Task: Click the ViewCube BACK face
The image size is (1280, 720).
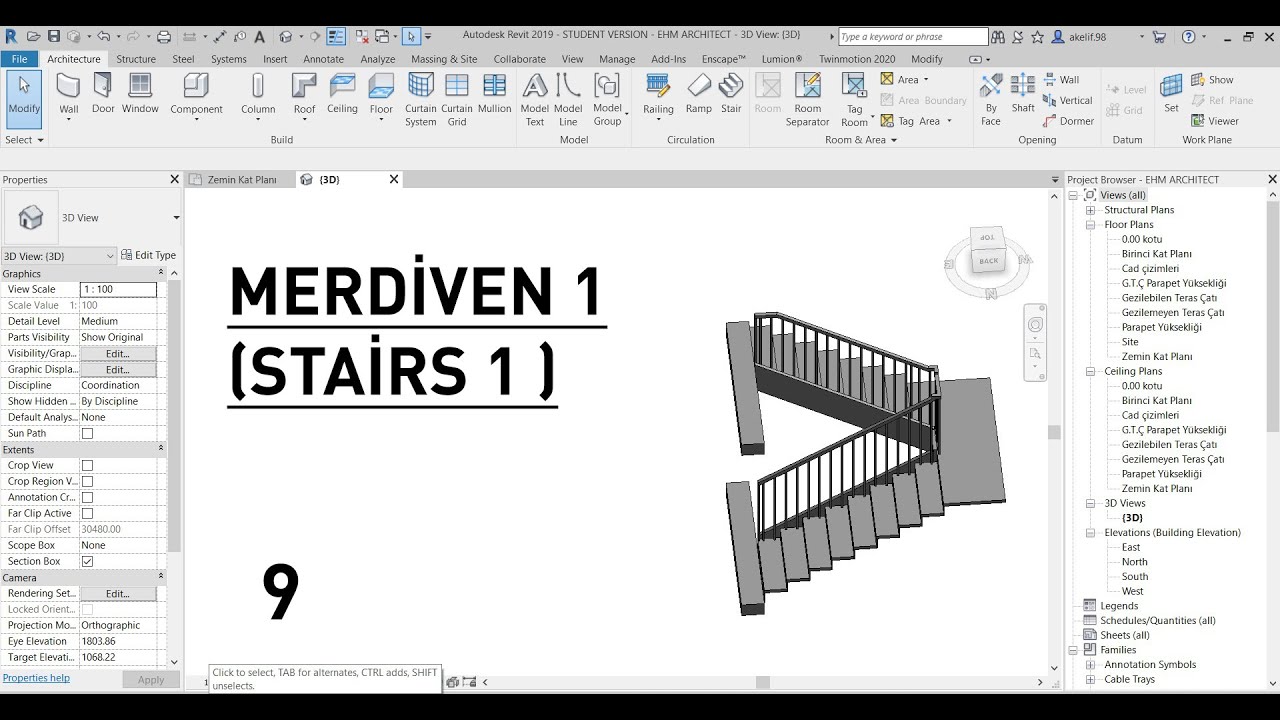Action: 988,261
